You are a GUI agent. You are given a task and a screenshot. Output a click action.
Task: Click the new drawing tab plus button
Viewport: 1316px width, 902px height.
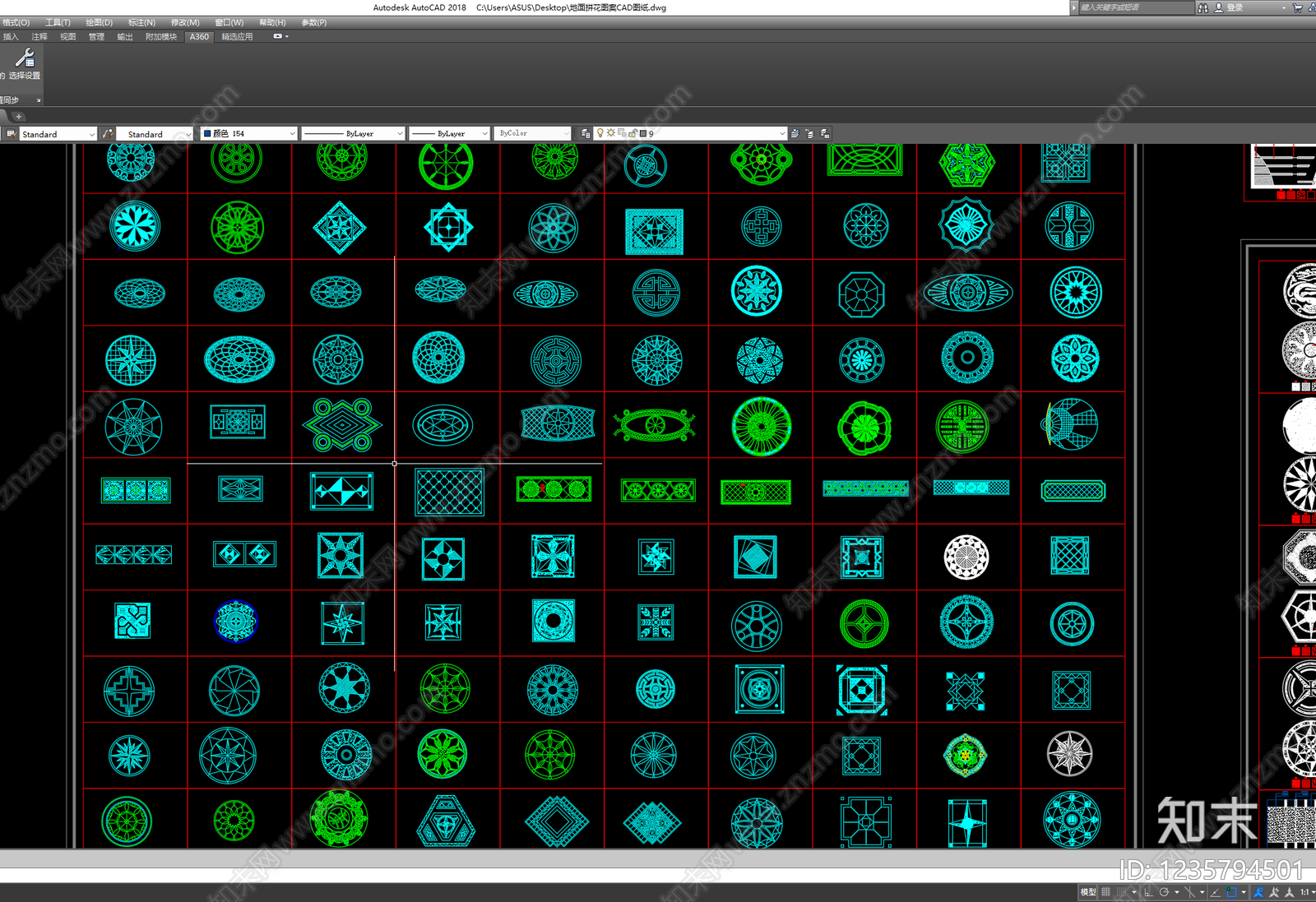(x=19, y=117)
